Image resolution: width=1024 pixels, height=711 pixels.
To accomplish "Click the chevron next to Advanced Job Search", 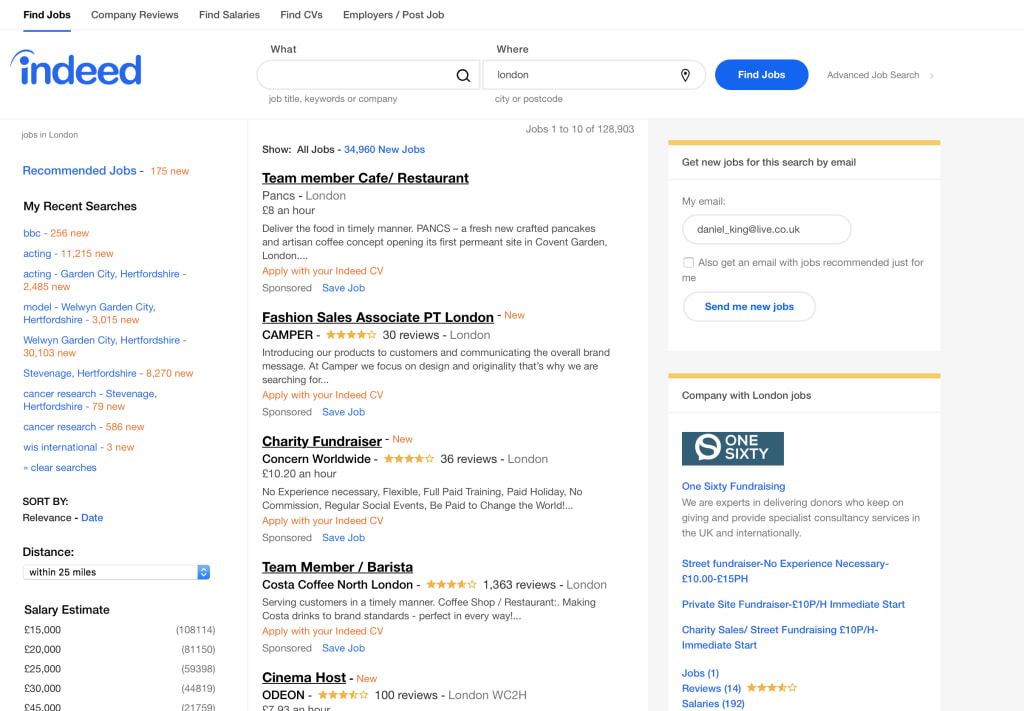I will (x=931, y=76).
